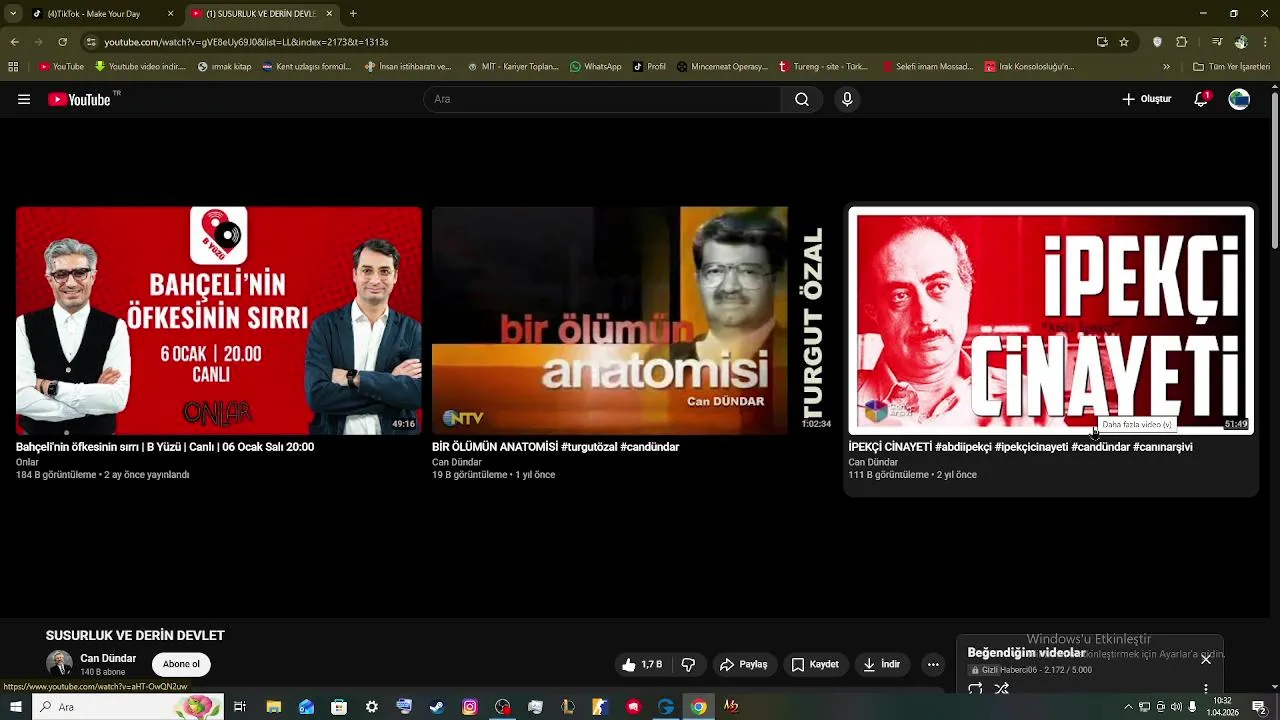Open the three-dot more actions menu
This screenshot has width=1280, height=720.
click(x=933, y=664)
